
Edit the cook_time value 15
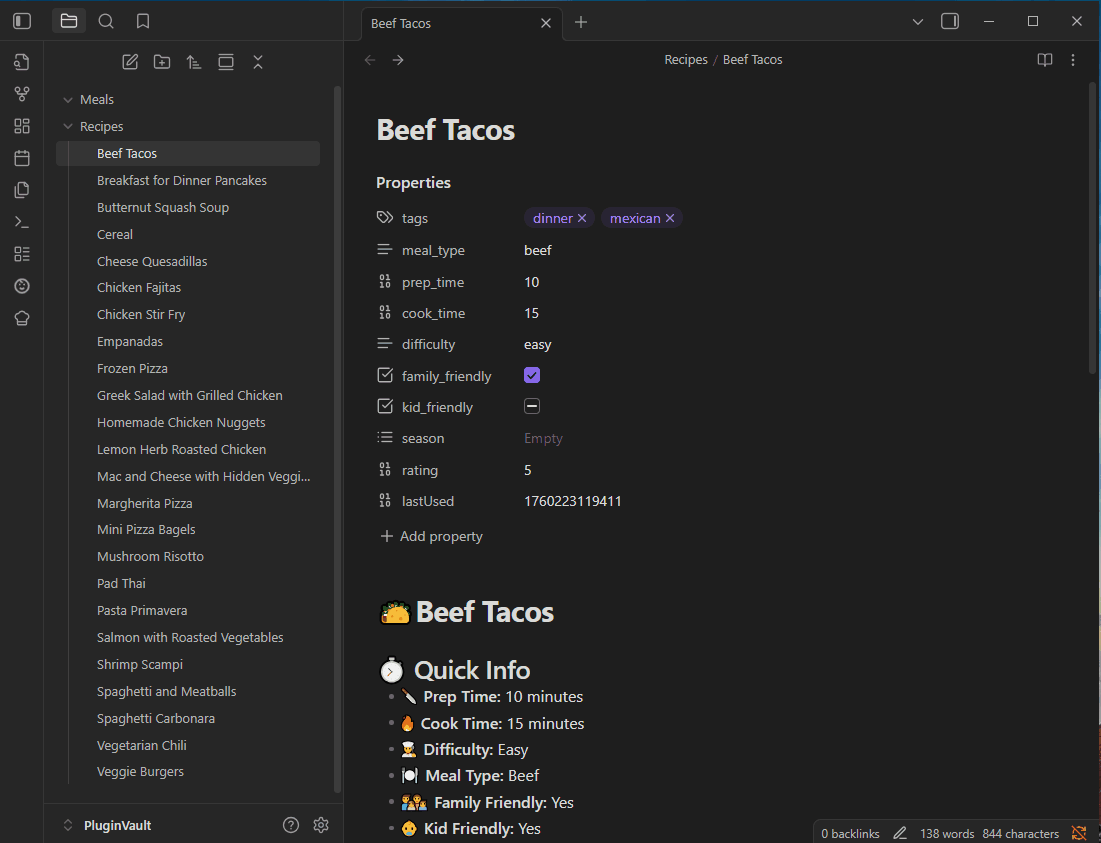click(532, 313)
